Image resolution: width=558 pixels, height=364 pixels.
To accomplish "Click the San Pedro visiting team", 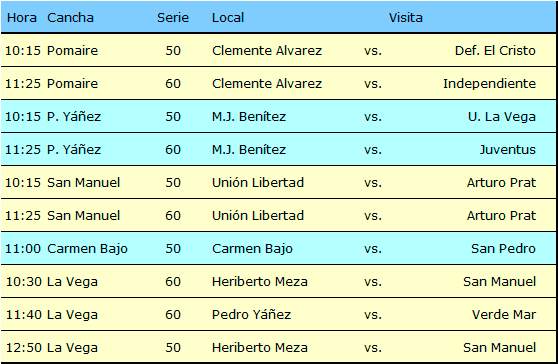I will point(503,249).
